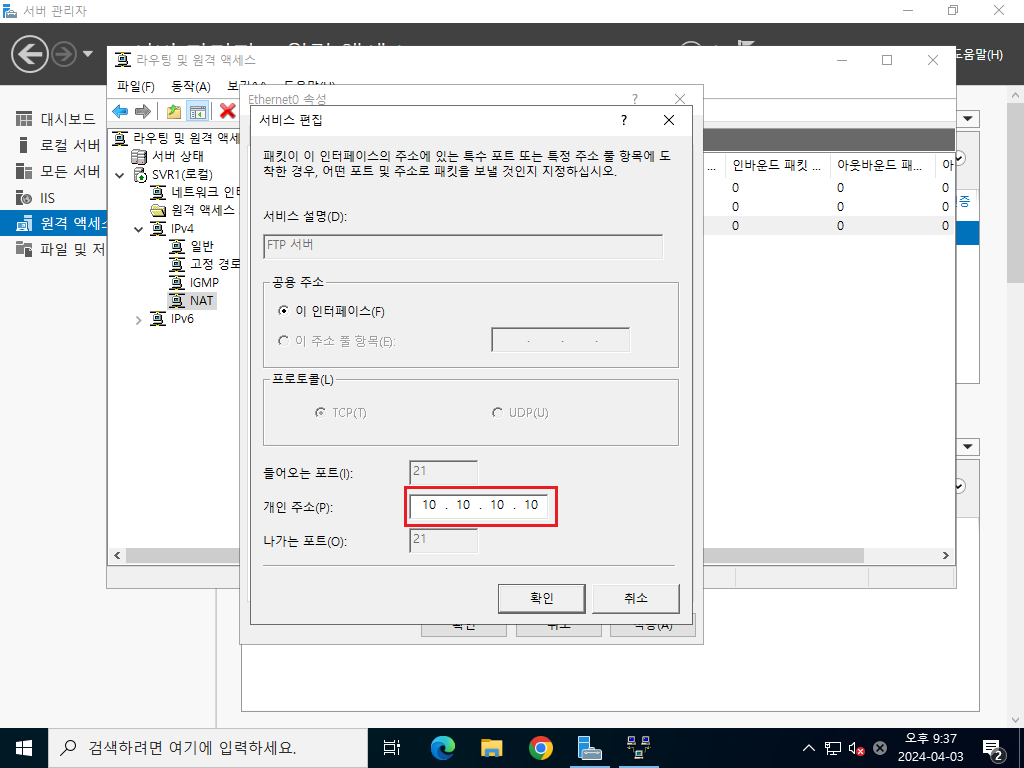Select the TCP(T) protocol radio button
The width and height of the screenshot is (1024, 768).
point(320,413)
